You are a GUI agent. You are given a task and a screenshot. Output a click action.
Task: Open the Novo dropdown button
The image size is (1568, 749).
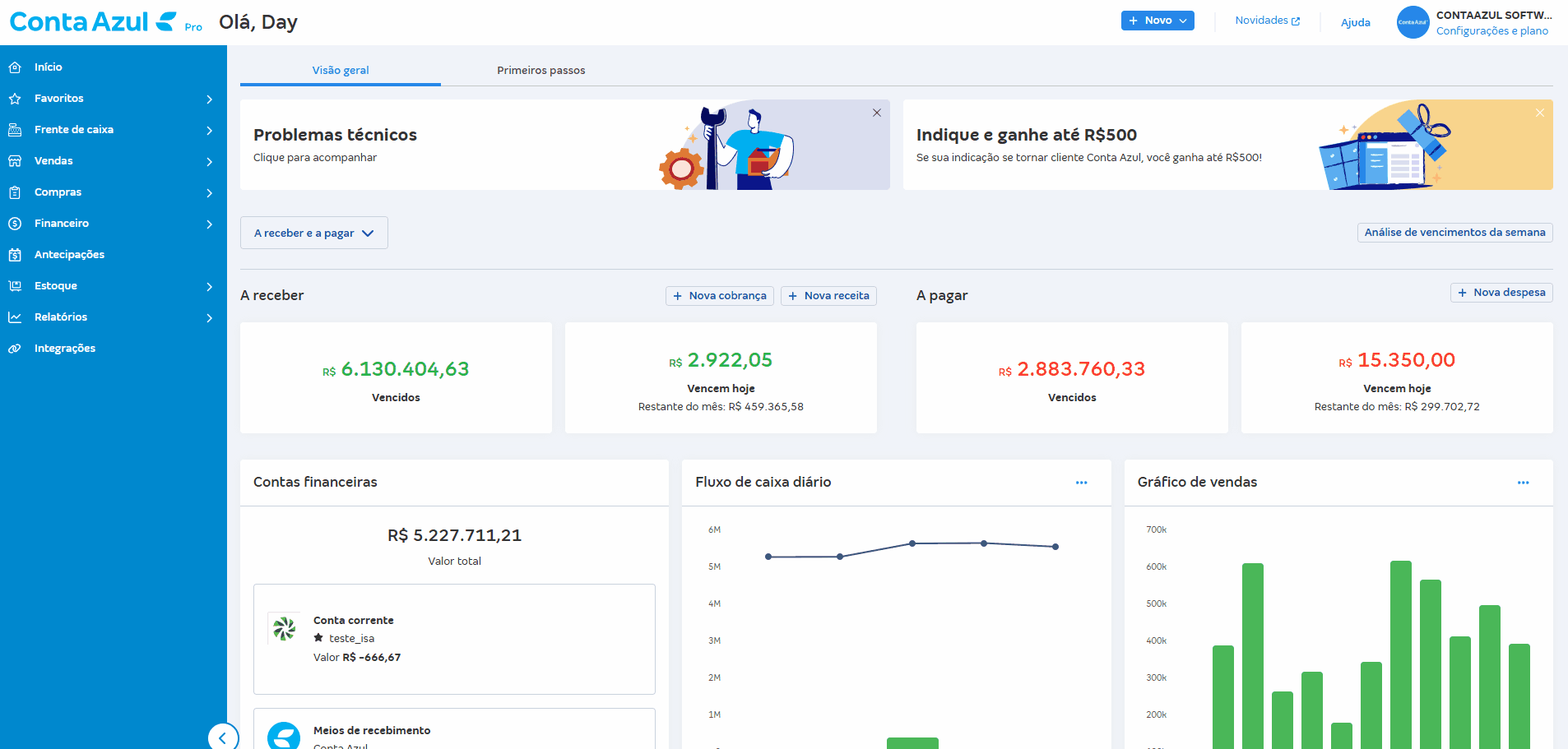click(x=1157, y=21)
